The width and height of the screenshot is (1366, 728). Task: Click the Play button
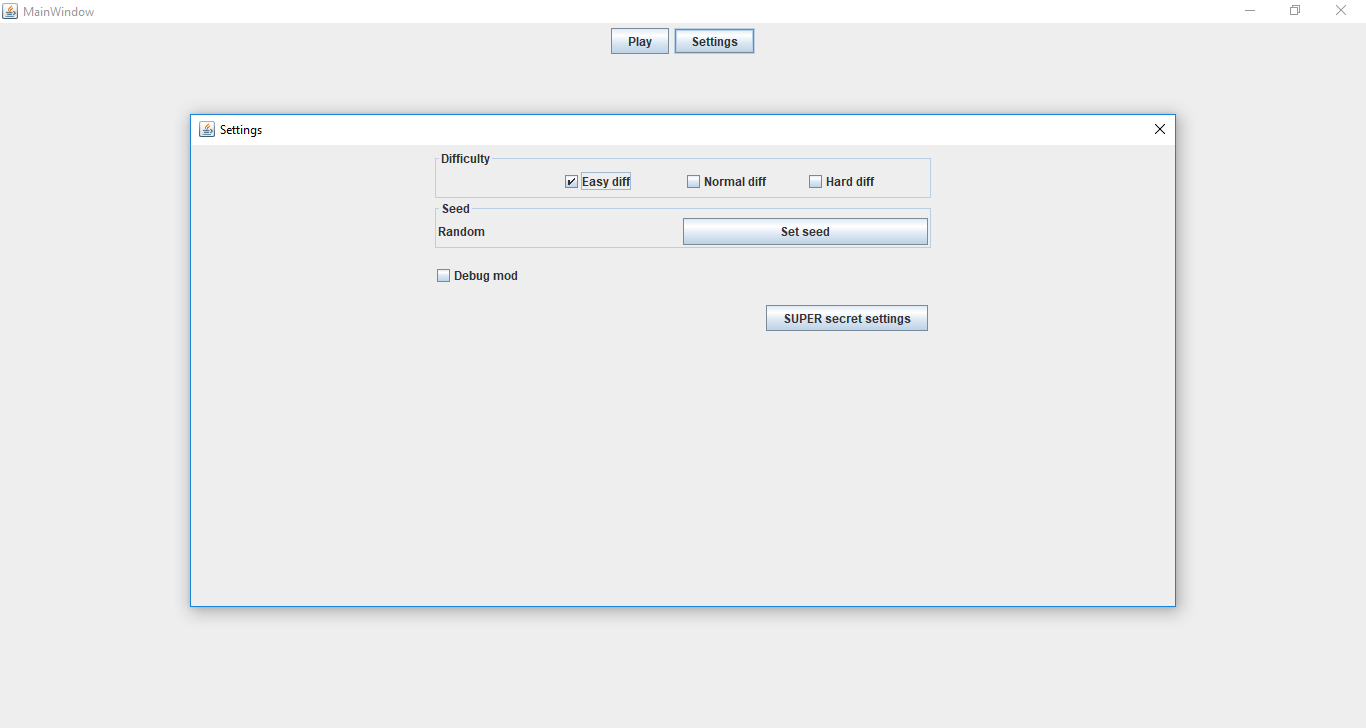coord(639,41)
